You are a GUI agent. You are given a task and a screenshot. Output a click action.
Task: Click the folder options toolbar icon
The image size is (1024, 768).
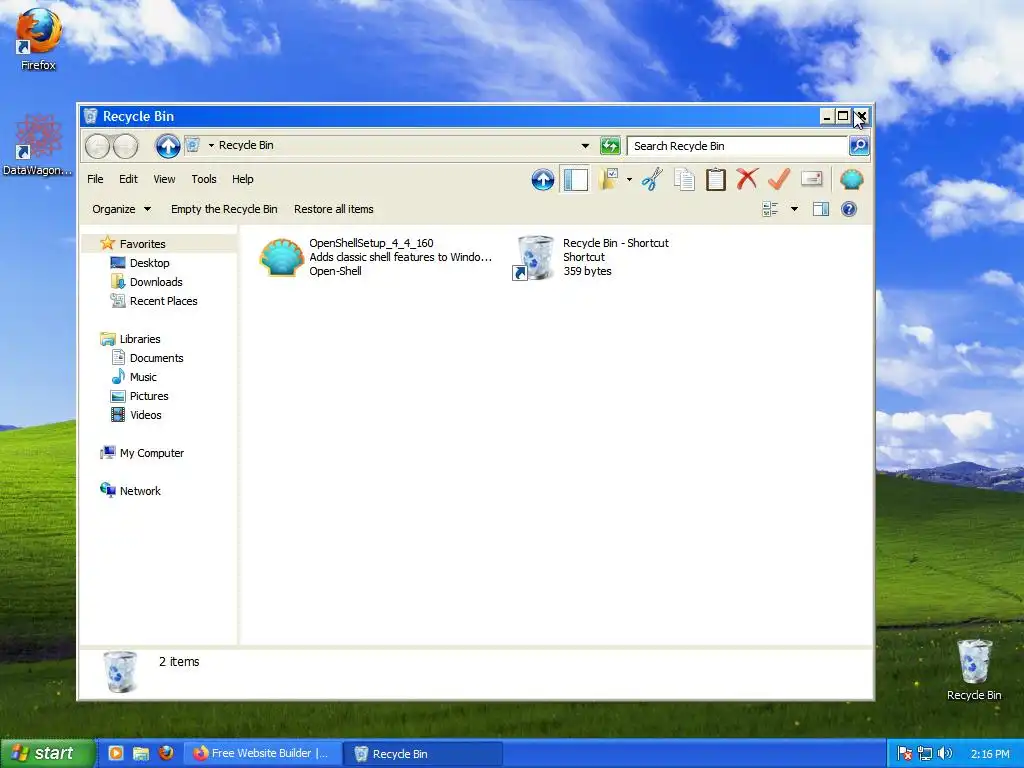click(609, 179)
